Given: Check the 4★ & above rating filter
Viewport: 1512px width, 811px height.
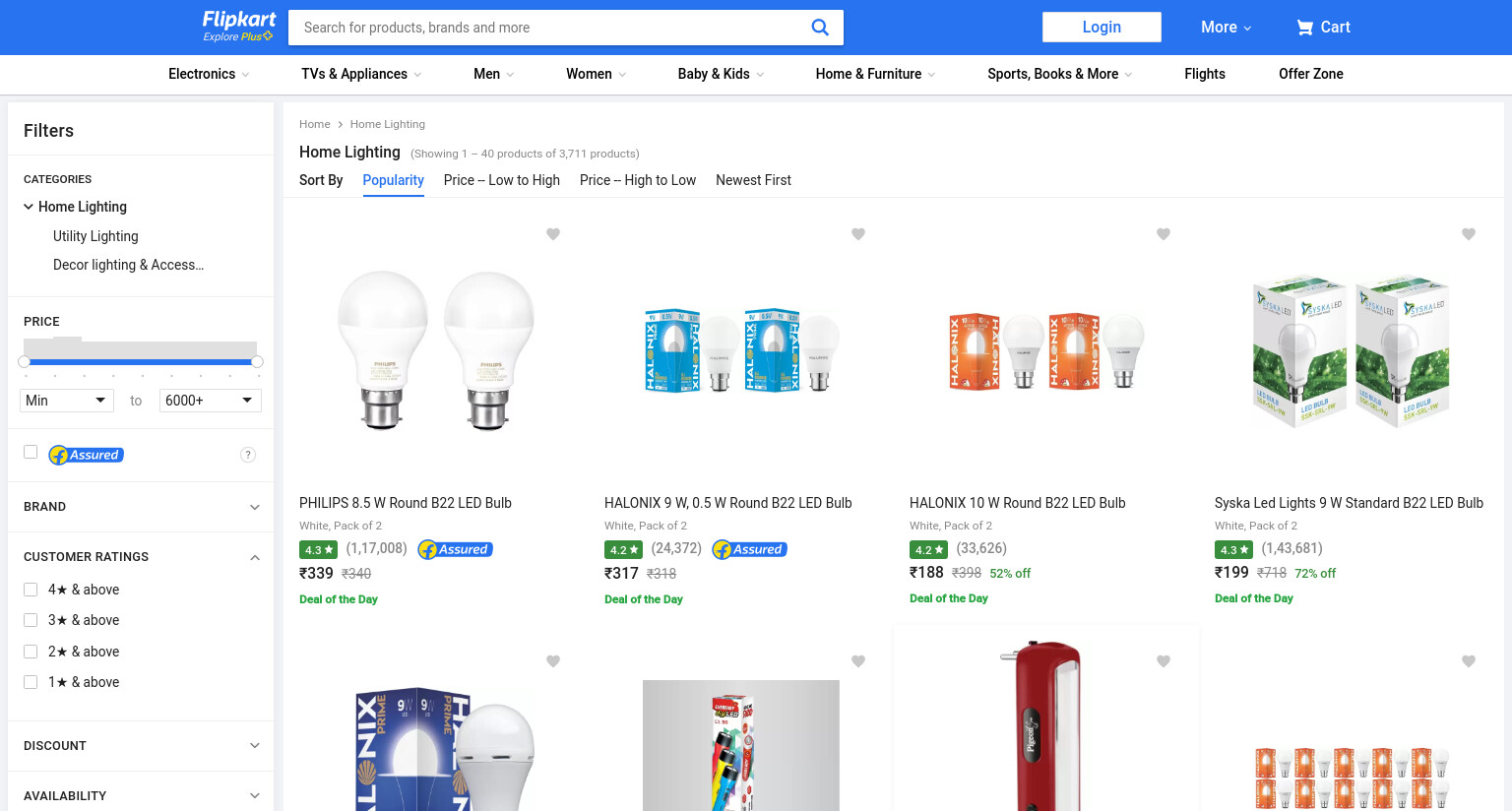Looking at the screenshot, I should (x=31, y=590).
